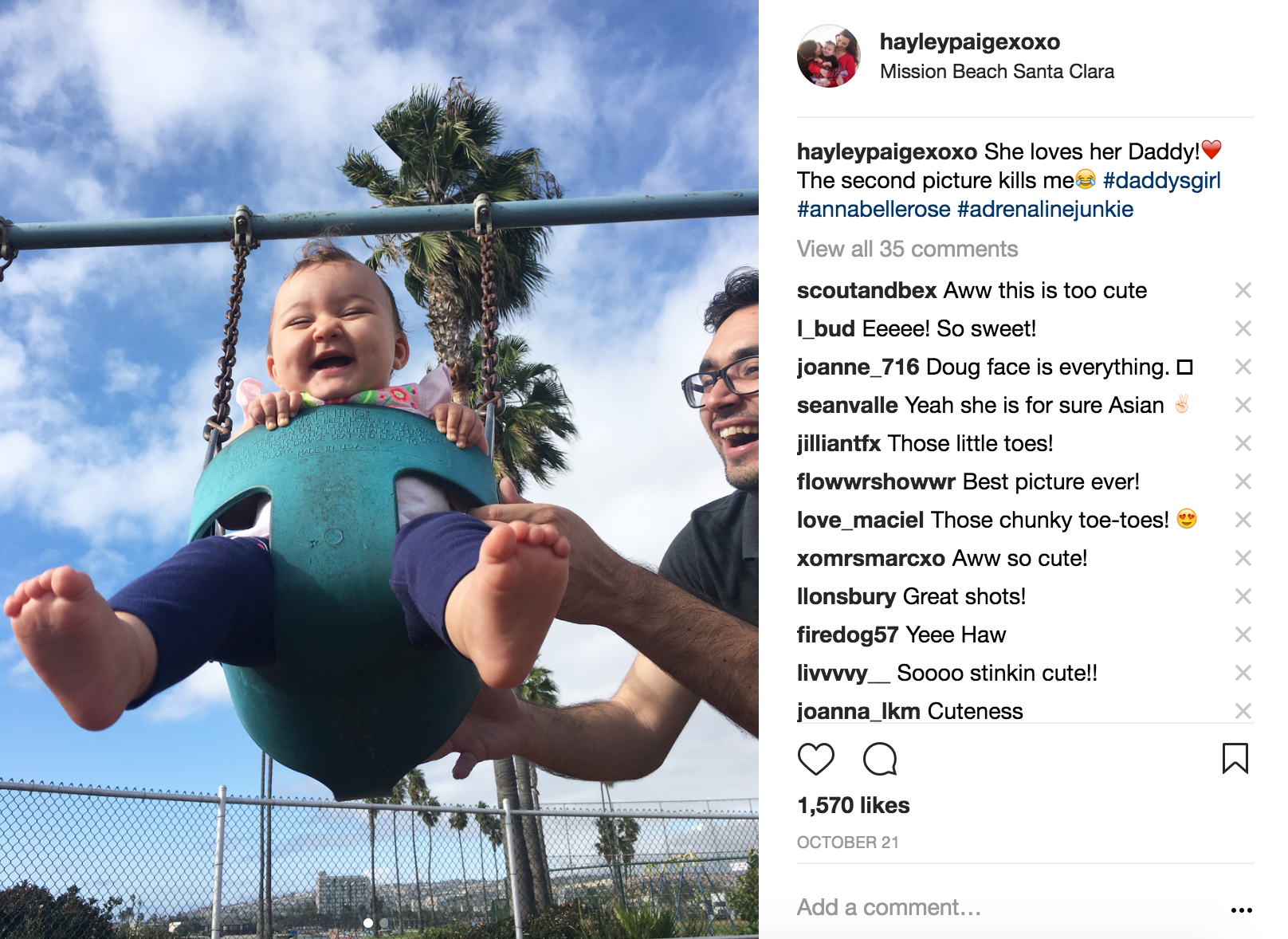Delete the joanne_716 comment using X
This screenshot has width=1288, height=939.
pyautogui.click(x=1243, y=367)
